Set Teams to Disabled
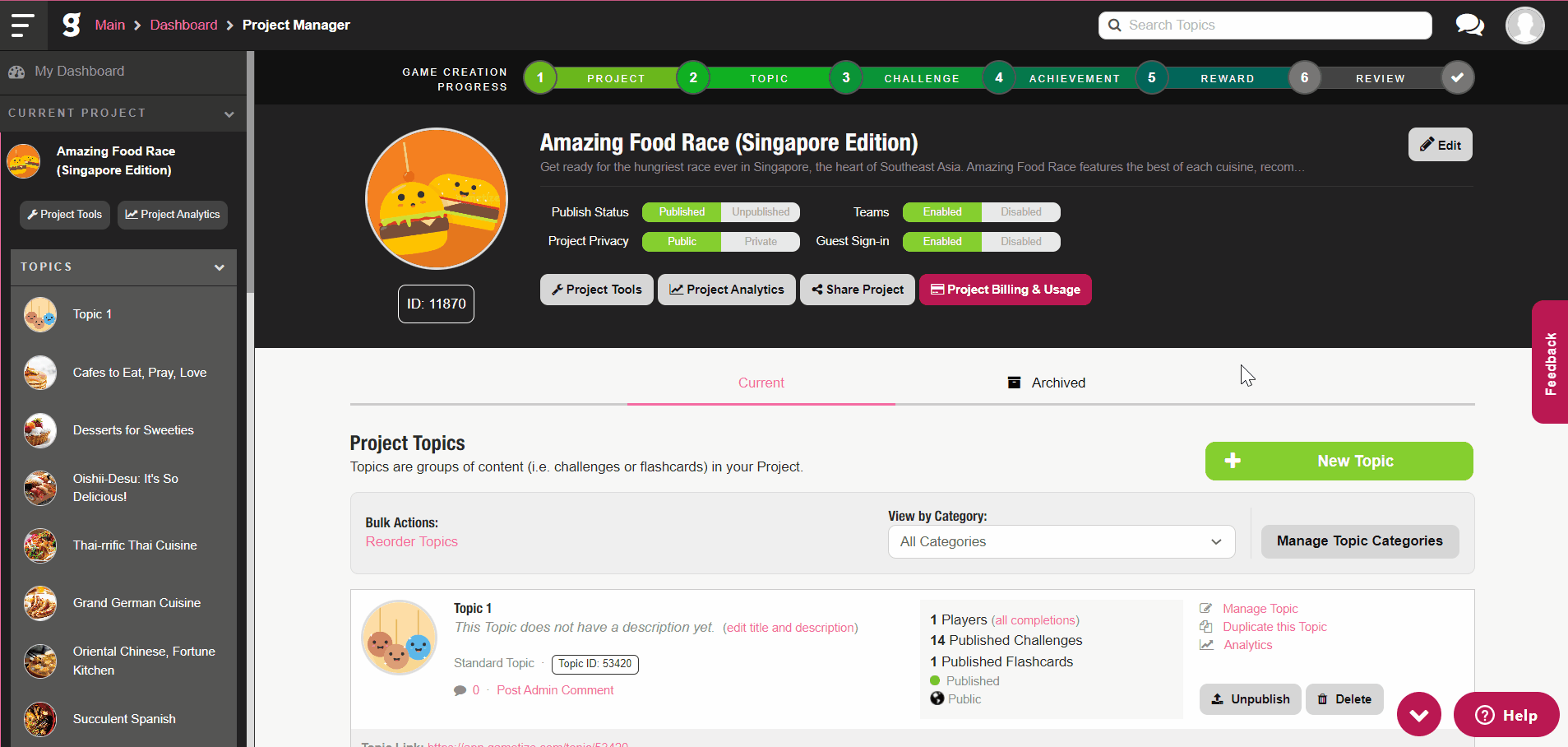 (1021, 212)
